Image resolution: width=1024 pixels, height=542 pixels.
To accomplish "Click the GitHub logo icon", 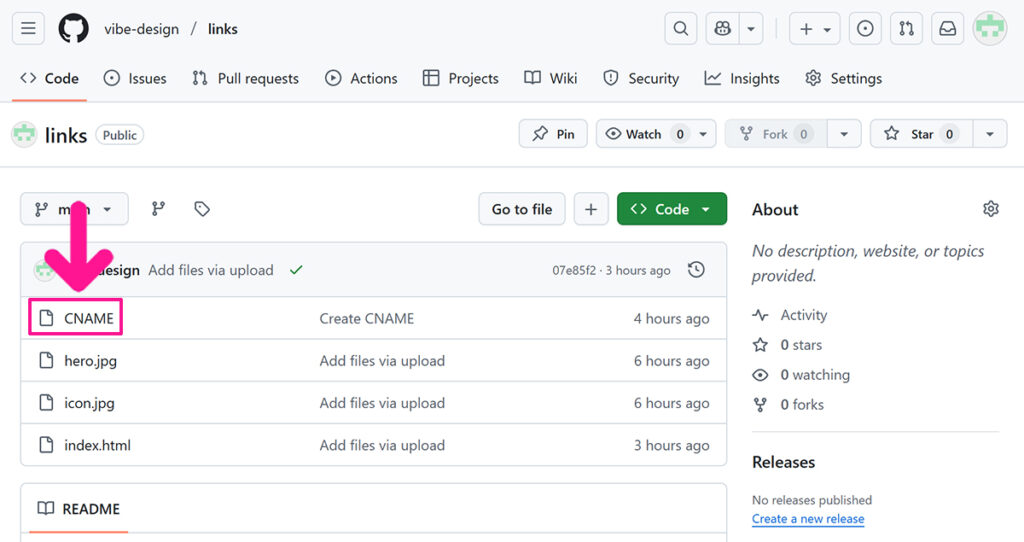I will (x=73, y=29).
